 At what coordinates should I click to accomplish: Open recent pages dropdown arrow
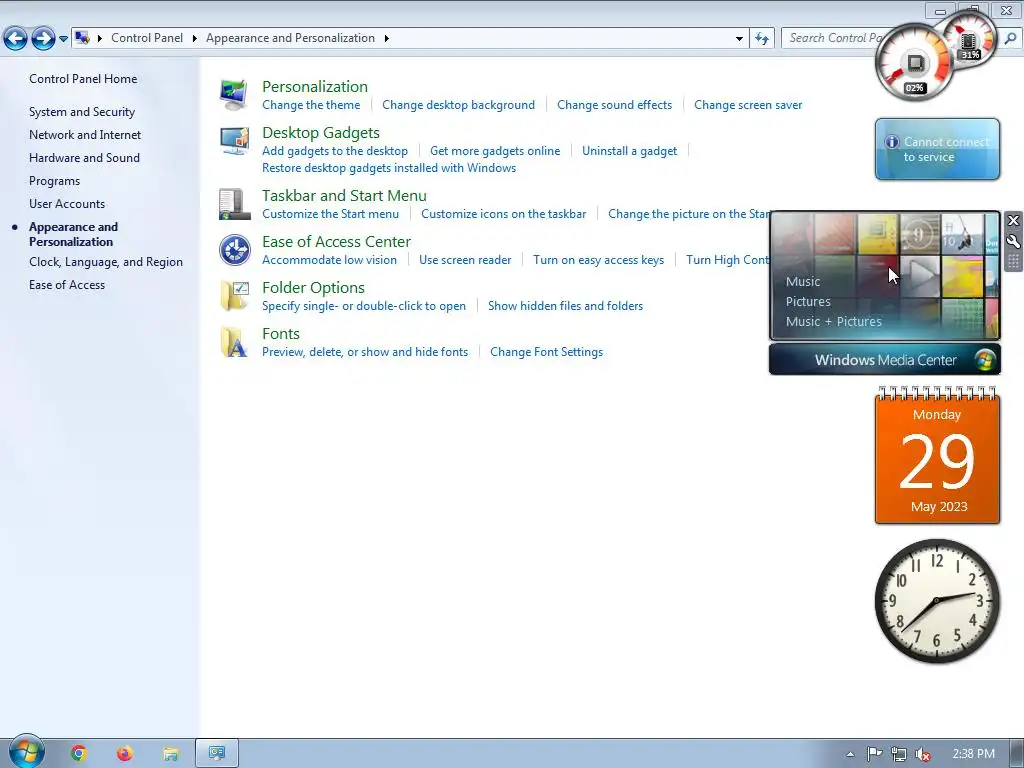click(63, 39)
